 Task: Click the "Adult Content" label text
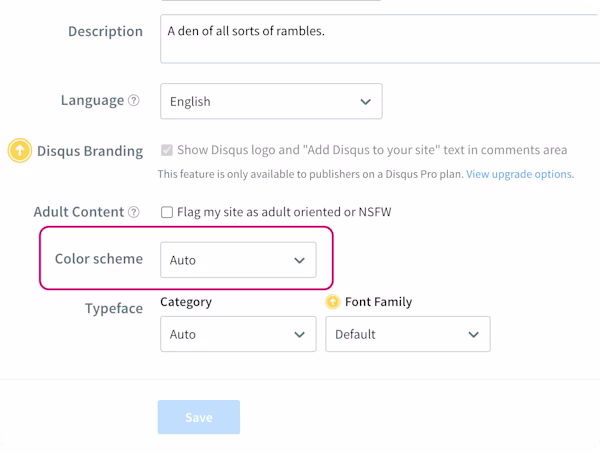pyautogui.click(x=78, y=212)
